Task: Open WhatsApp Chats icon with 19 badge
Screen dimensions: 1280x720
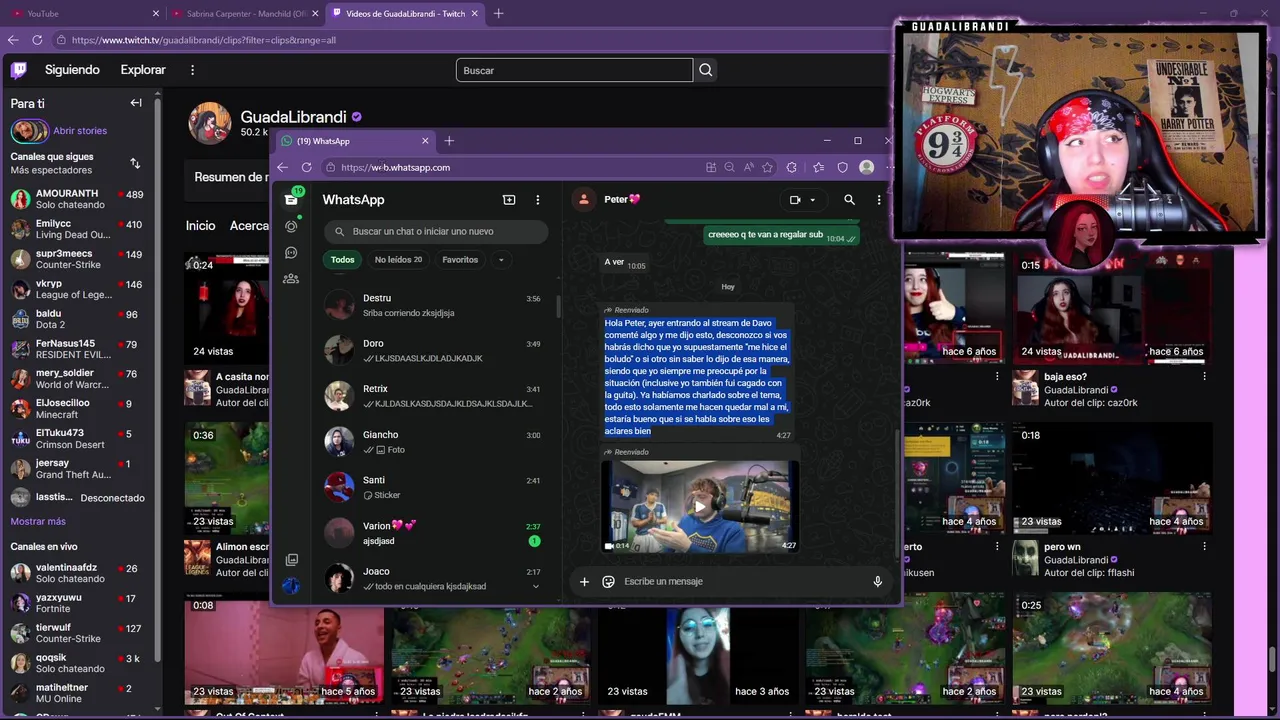Action: click(291, 199)
